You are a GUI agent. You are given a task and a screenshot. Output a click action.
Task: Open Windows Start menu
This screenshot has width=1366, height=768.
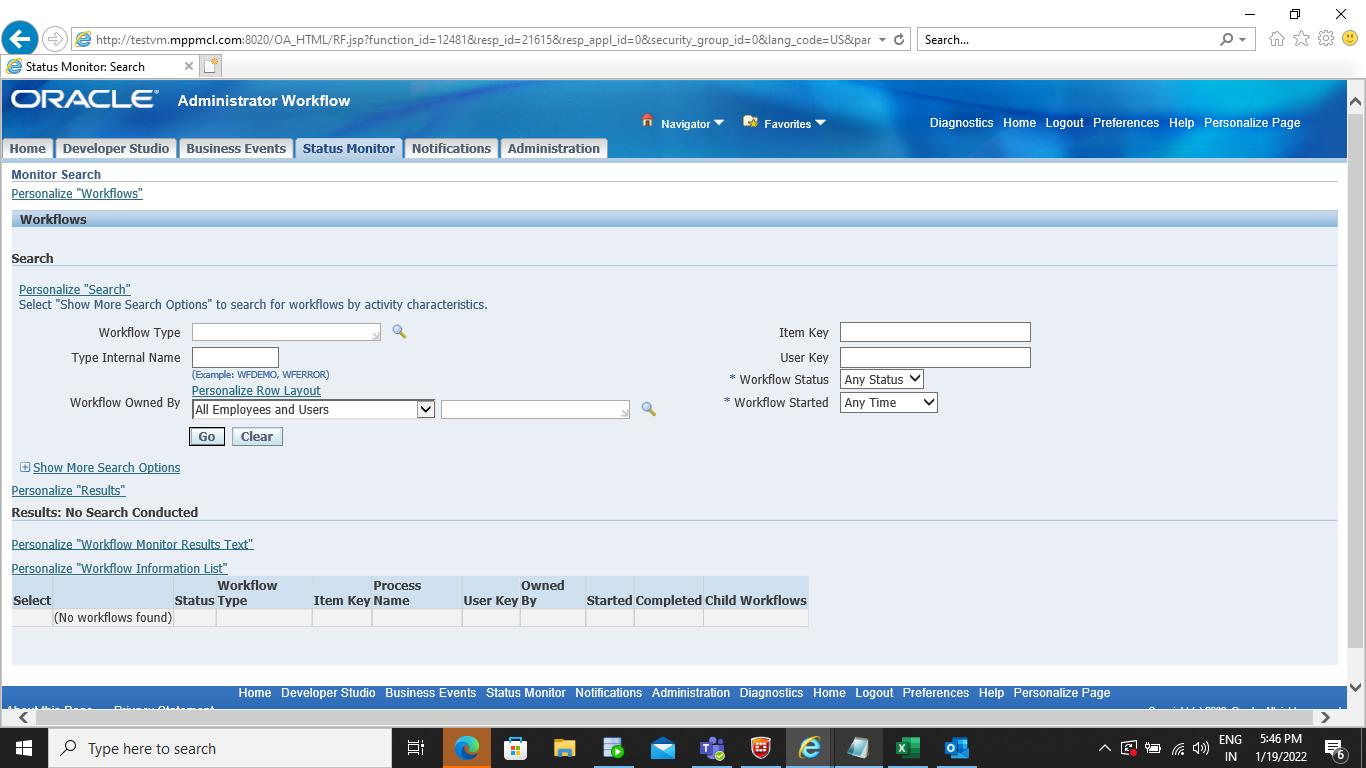pos(24,748)
